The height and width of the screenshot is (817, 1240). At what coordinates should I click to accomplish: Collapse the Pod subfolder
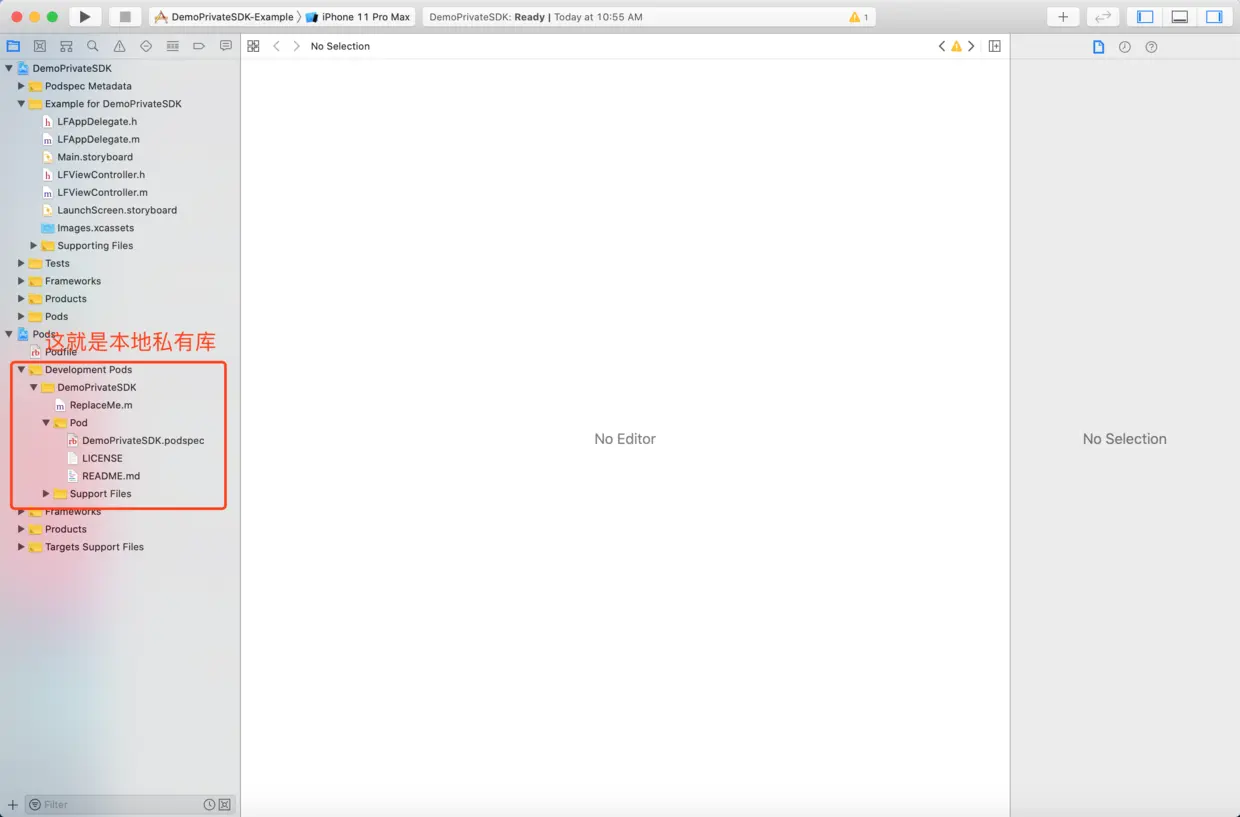pos(46,423)
